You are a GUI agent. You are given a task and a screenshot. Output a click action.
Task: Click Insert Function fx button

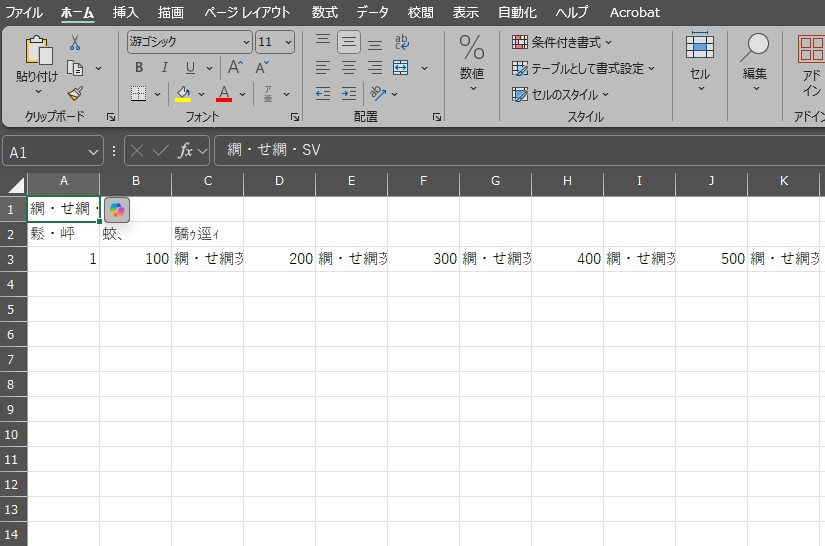[x=185, y=151]
